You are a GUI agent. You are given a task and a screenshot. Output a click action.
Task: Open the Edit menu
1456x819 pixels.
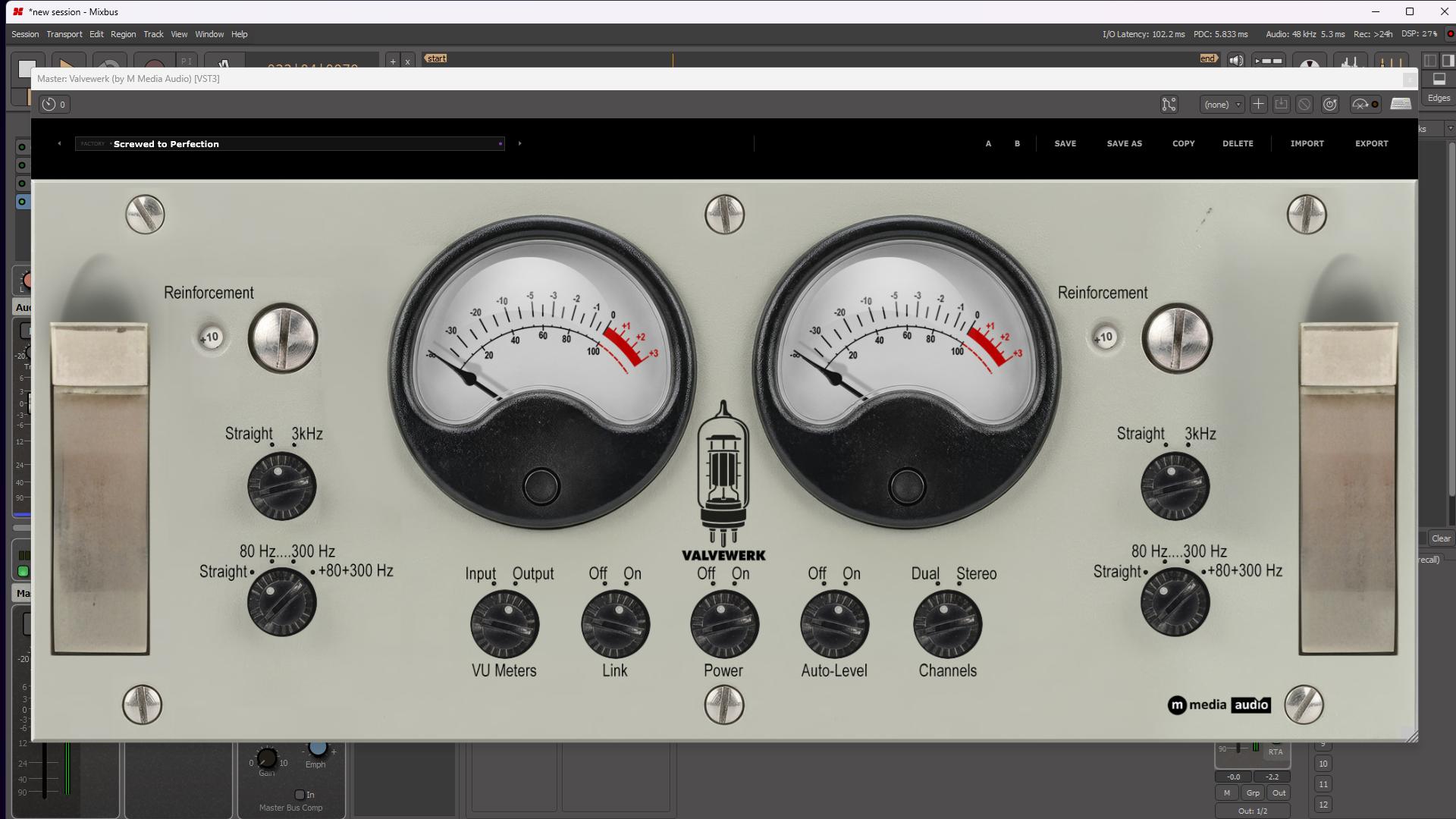[x=96, y=34]
